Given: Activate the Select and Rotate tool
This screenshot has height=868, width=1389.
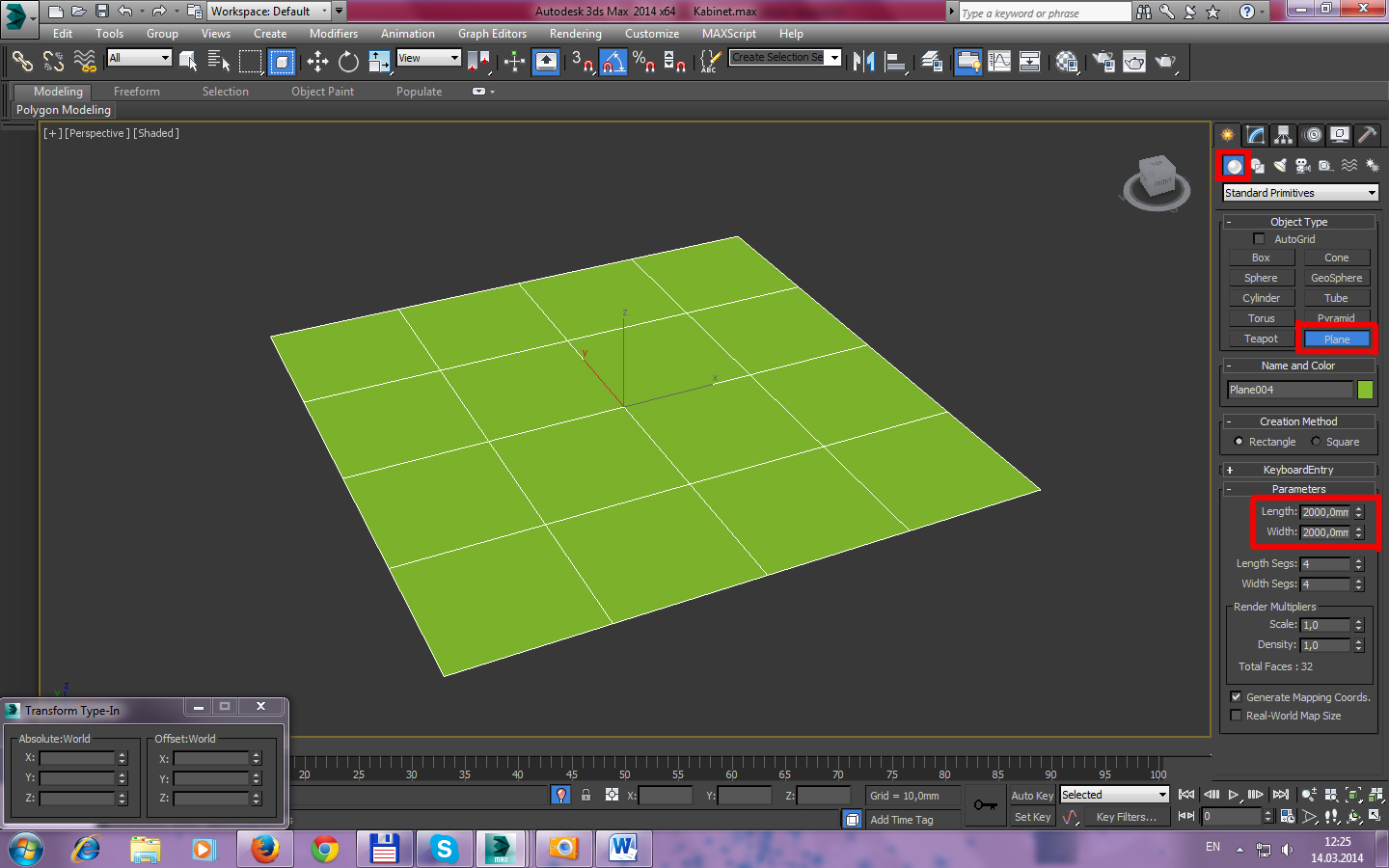Looking at the screenshot, I should click(348, 62).
